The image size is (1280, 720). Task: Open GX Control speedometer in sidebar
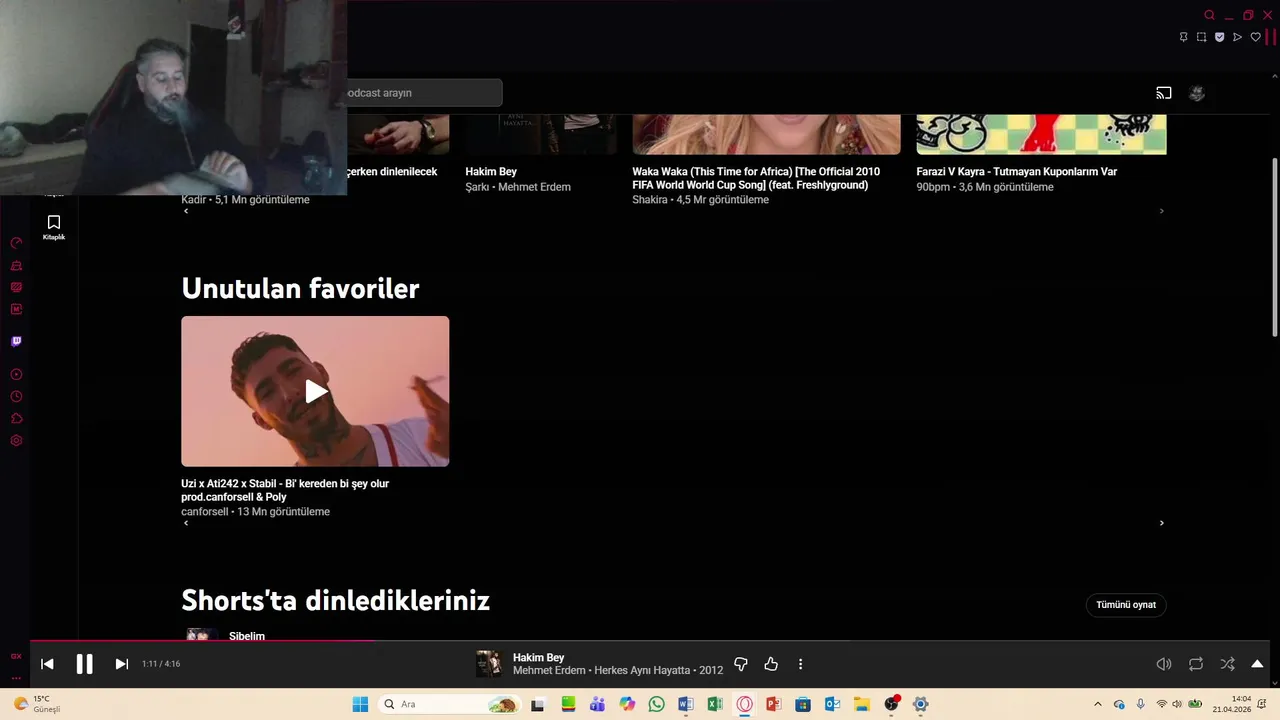pos(16,243)
